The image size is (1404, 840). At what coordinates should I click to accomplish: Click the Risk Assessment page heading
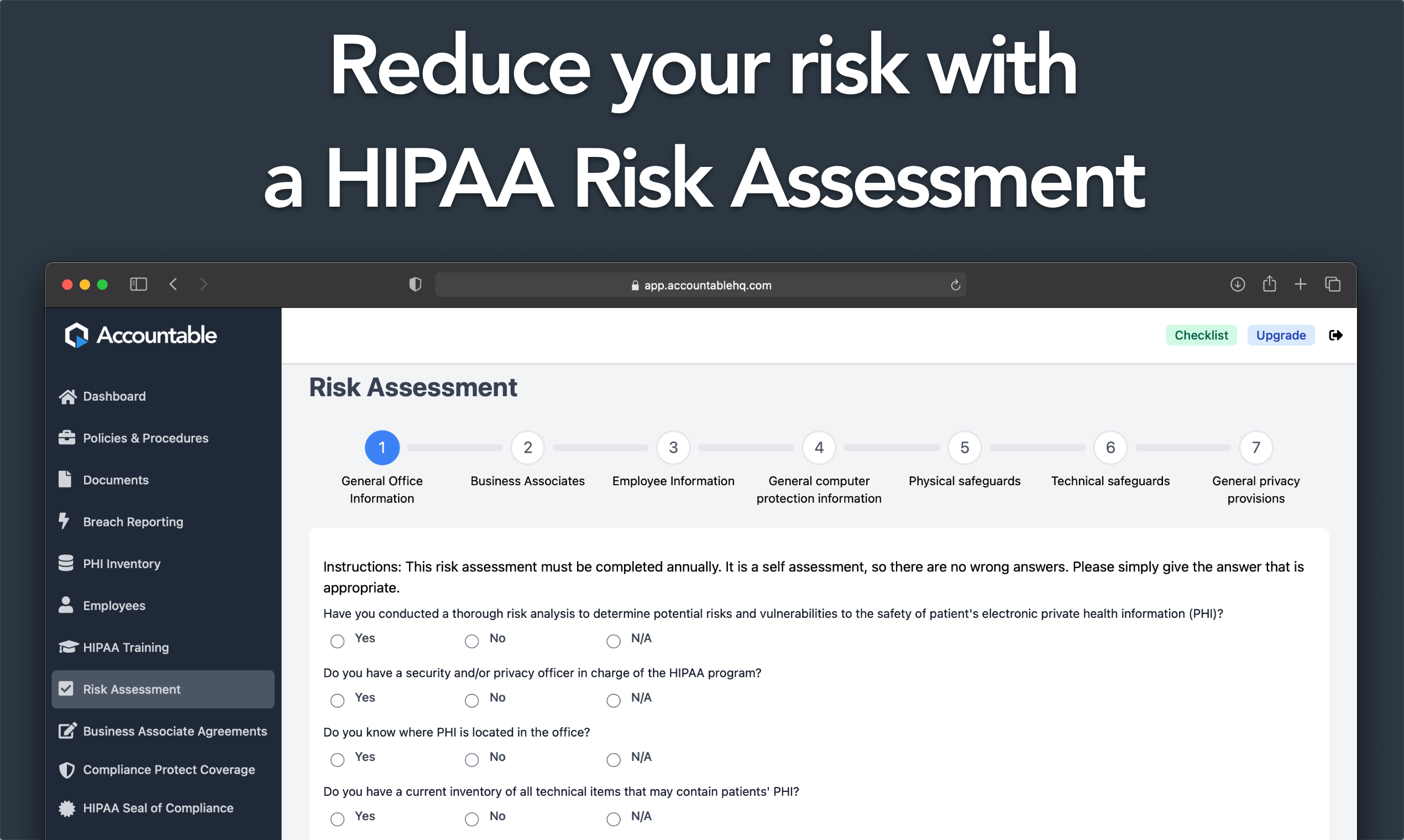[x=413, y=388]
